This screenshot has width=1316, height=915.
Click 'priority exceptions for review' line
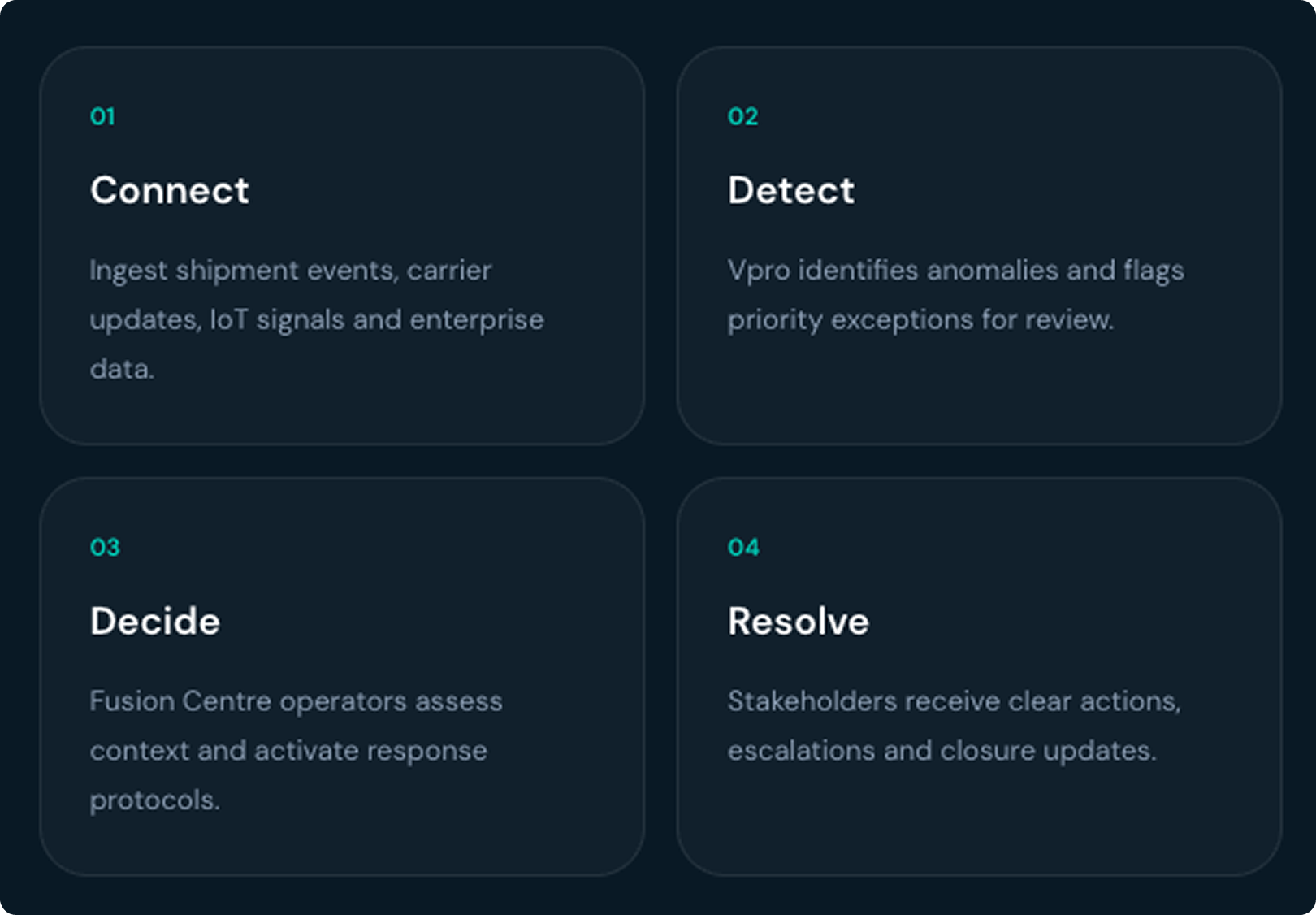[x=920, y=320]
